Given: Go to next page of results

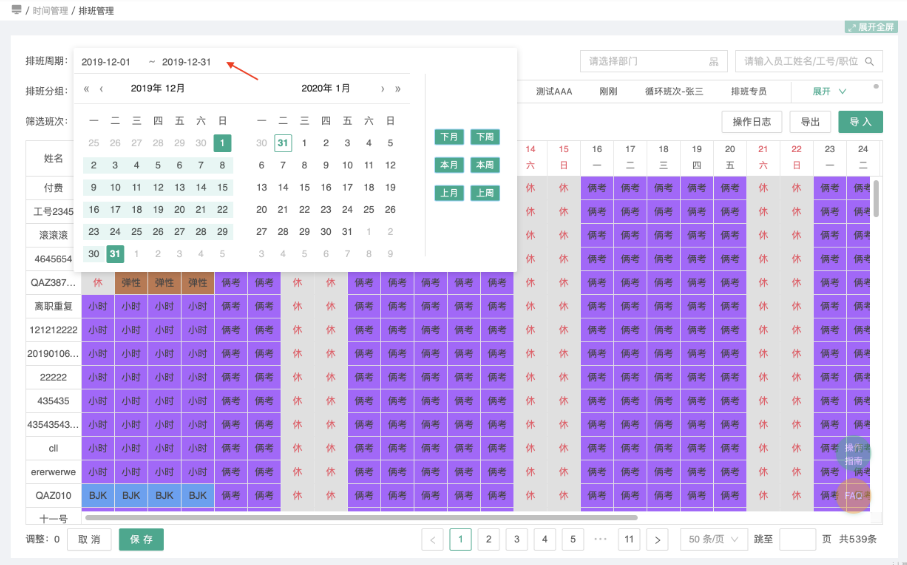Looking at the screenshot, I should (657, 540).
